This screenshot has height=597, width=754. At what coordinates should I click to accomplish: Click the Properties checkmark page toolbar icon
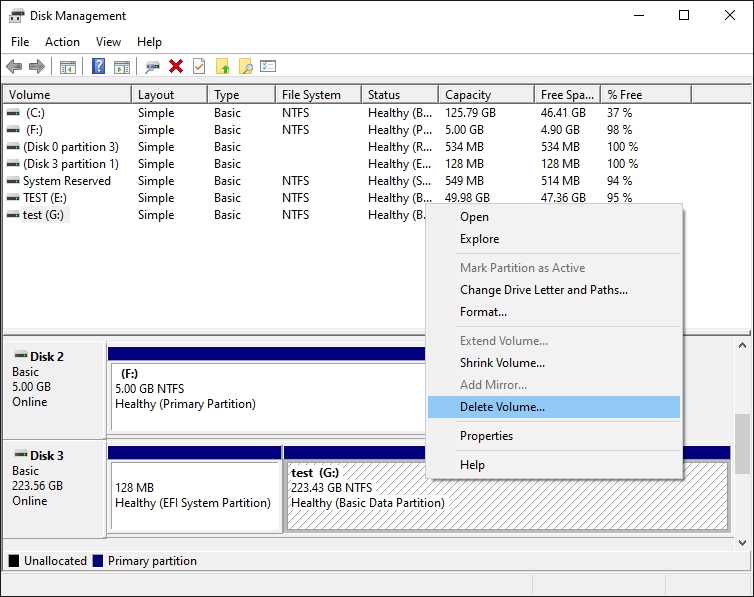[x=199, y=67]
